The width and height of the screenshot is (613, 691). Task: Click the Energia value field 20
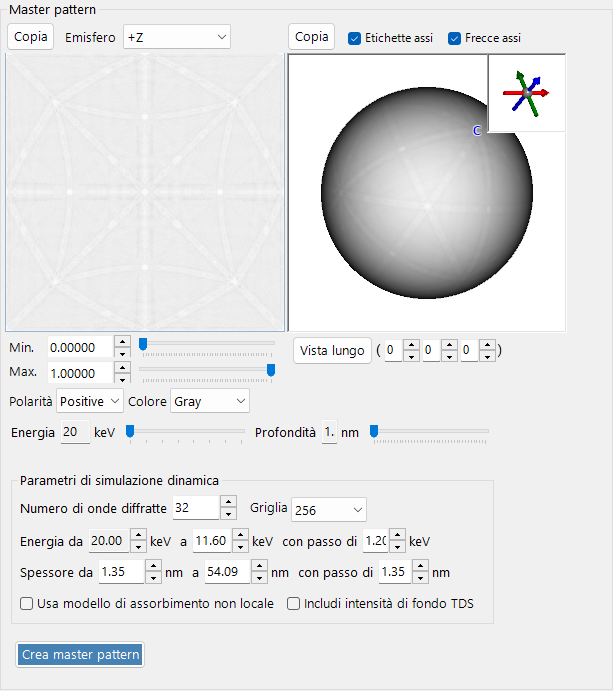(x=75, y=432)
